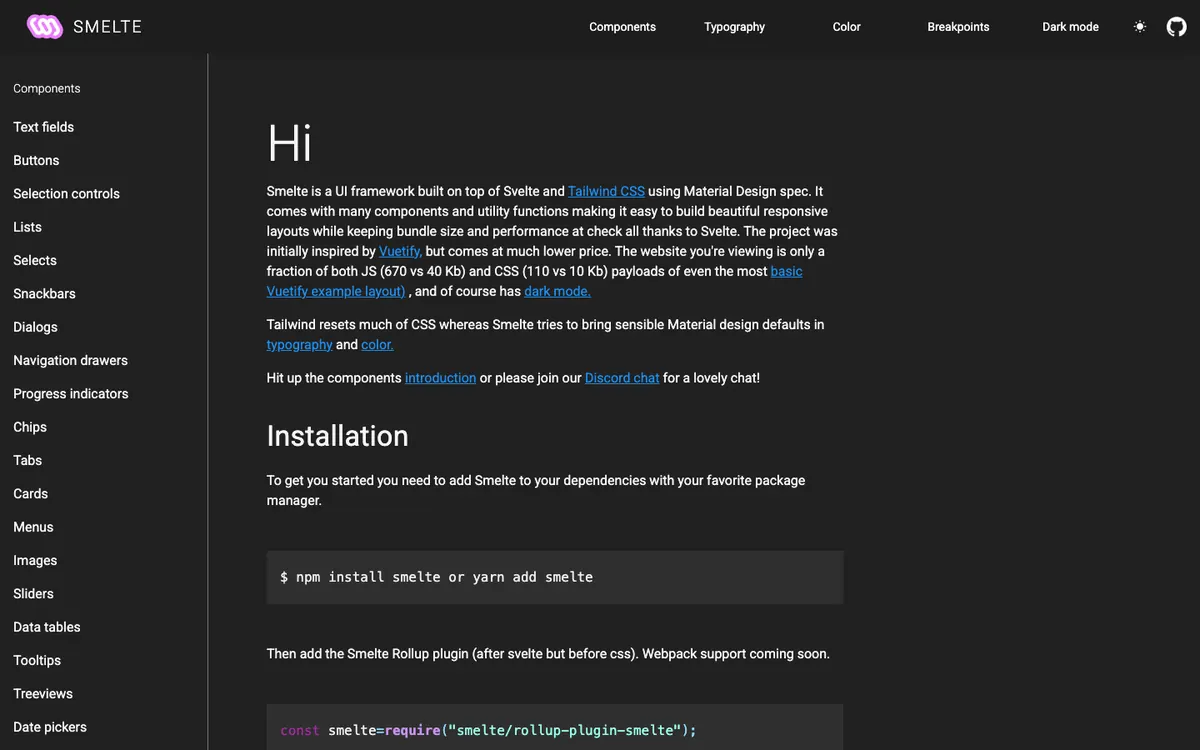This screenshot has height=750, width=1200.
Task: Follow the Tailwind CSS link
Action: [606, 191]
